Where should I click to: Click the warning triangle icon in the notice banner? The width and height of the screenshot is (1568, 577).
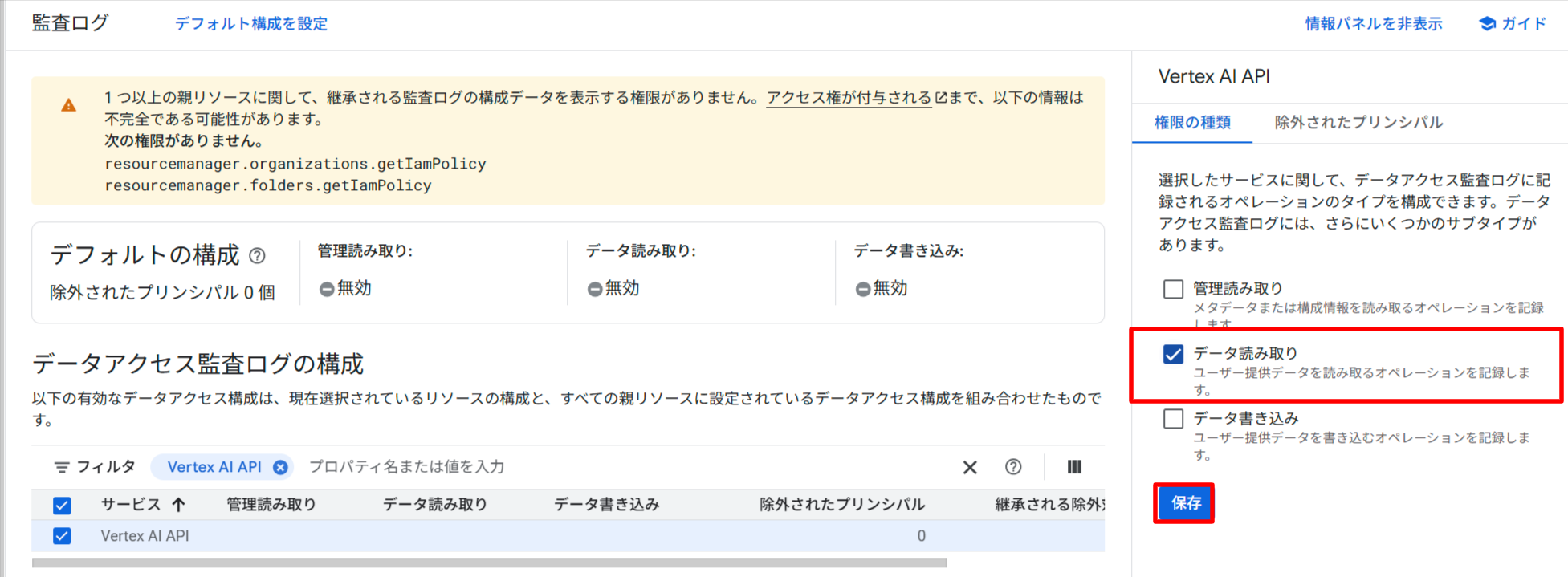pos(67,104)
